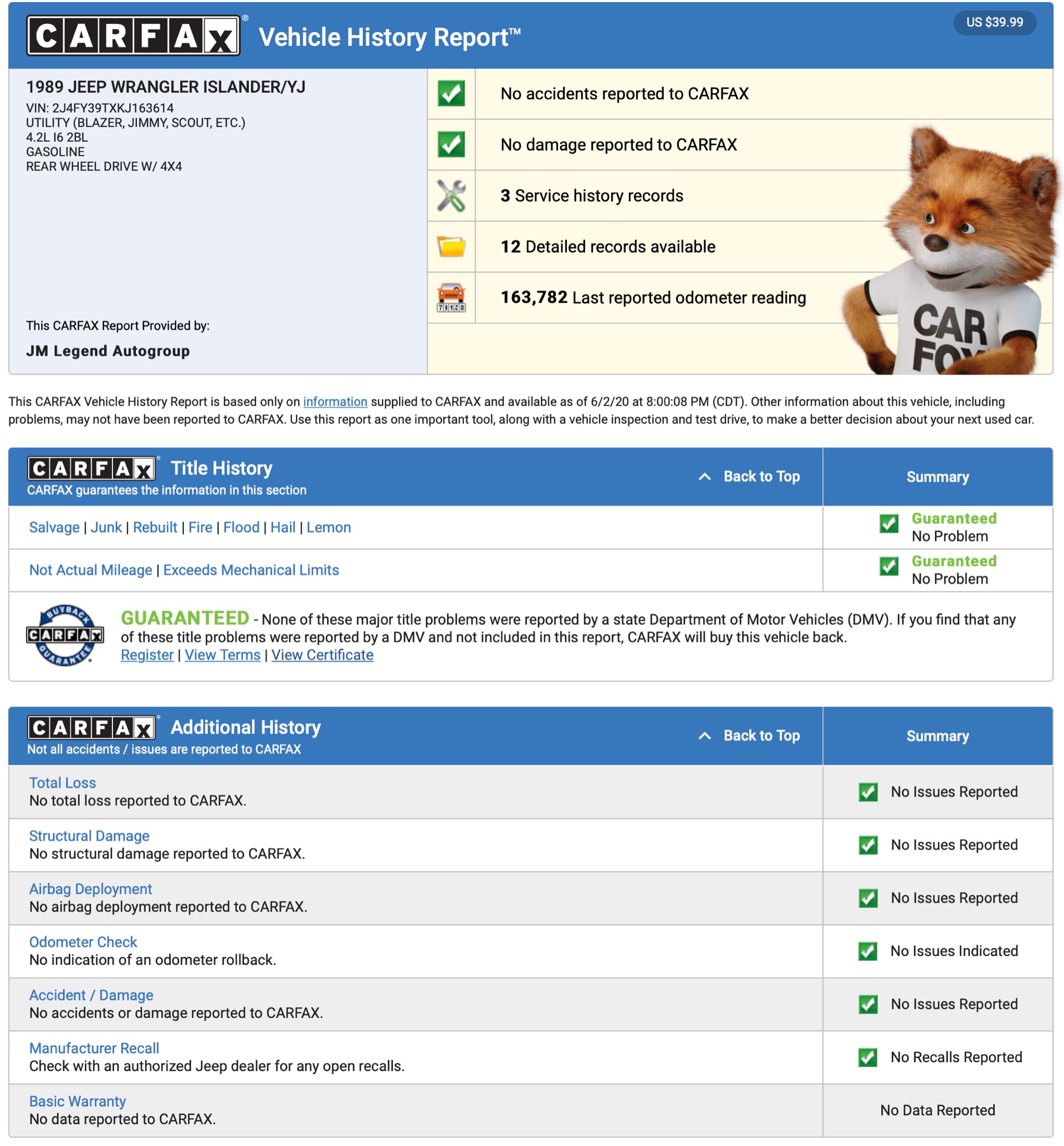
Task: Click the orange car odometer reading icon
Action: click(451, 297)
